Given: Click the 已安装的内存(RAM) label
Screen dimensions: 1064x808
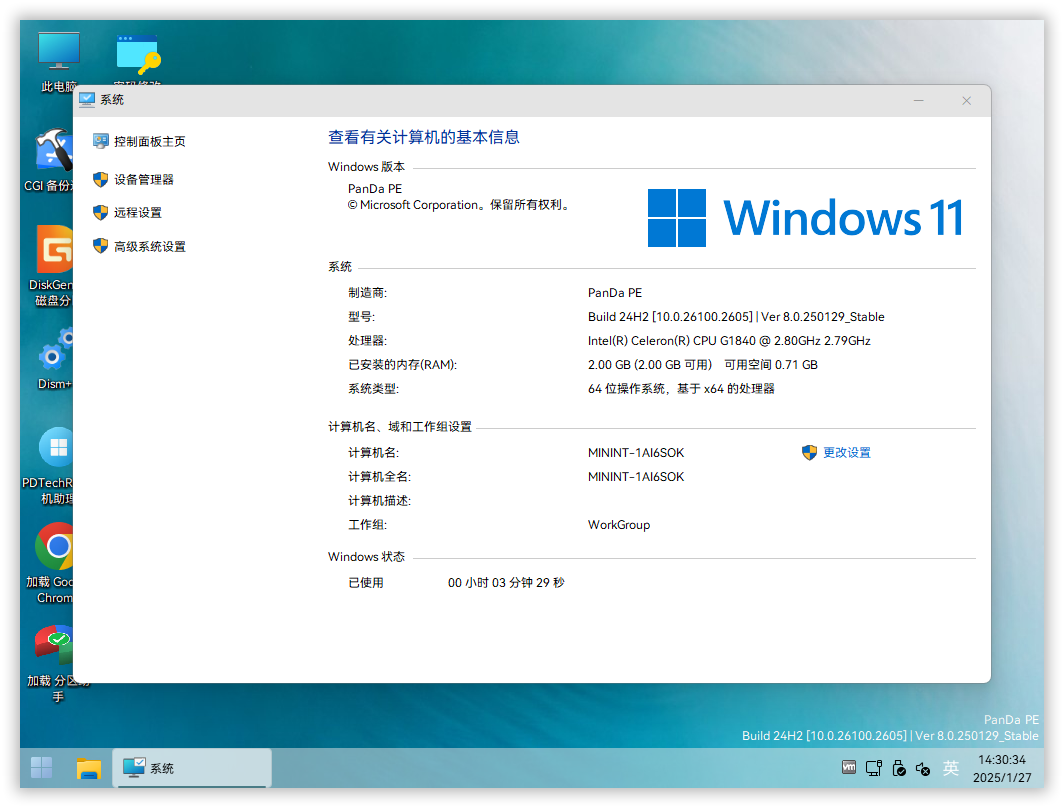Looking at the screenshot, I should click(402, 365).
